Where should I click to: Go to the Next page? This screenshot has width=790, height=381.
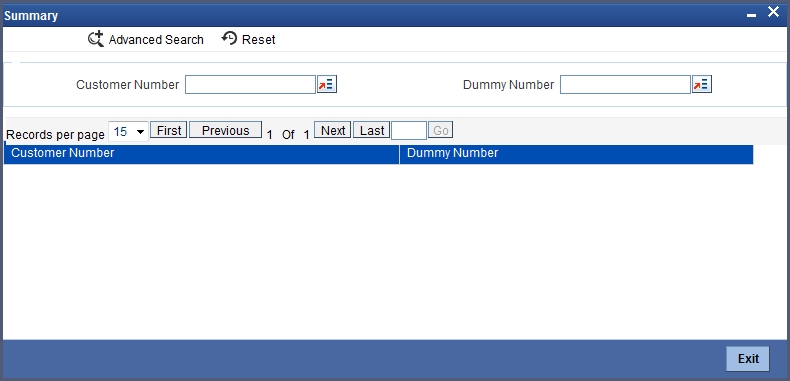[x=333, y=130]
